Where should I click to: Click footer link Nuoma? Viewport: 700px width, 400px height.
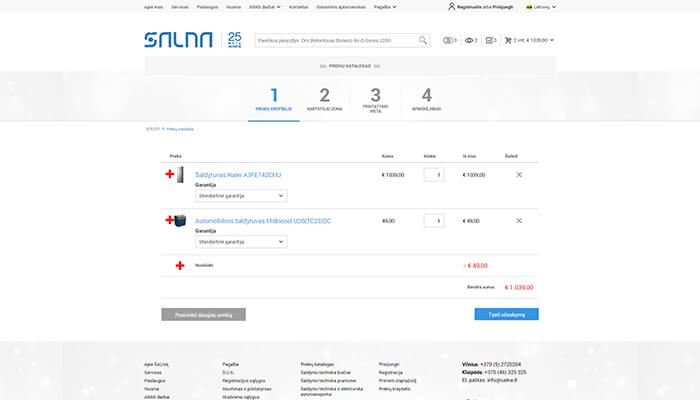(x=151, y=389)
